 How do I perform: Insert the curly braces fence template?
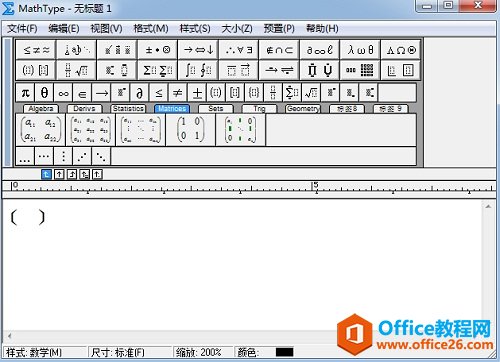(x=254, y=93)
